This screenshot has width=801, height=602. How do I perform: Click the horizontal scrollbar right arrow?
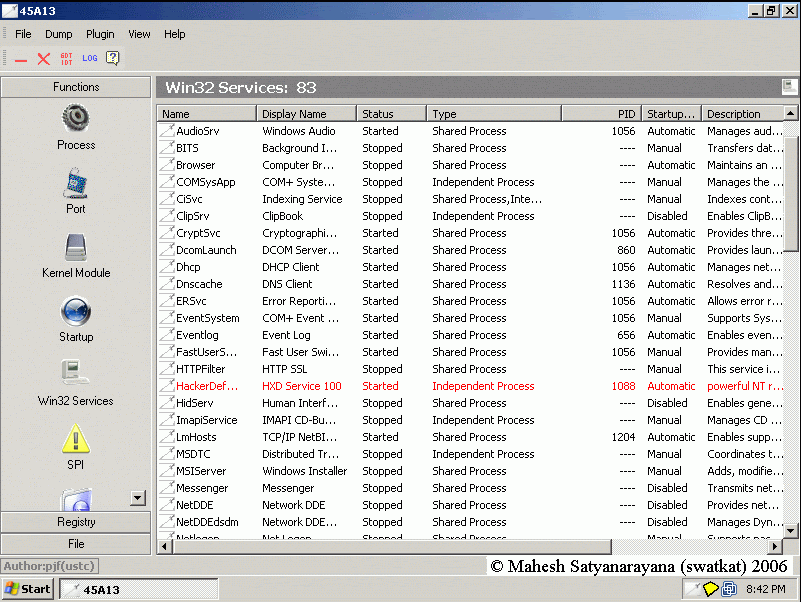coord(775,546)
